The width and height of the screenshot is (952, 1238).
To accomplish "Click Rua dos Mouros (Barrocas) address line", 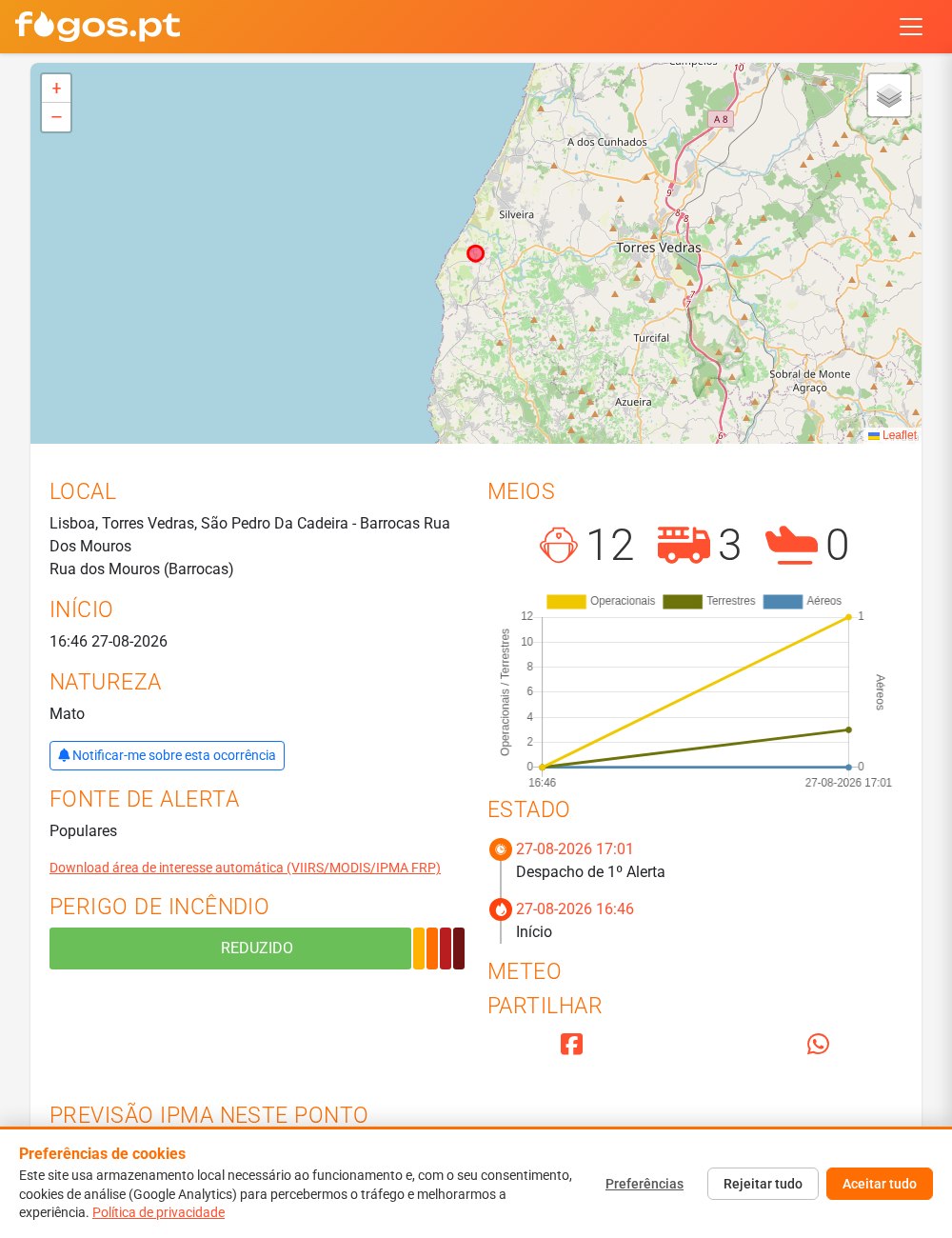I will [x=141, y=569].
